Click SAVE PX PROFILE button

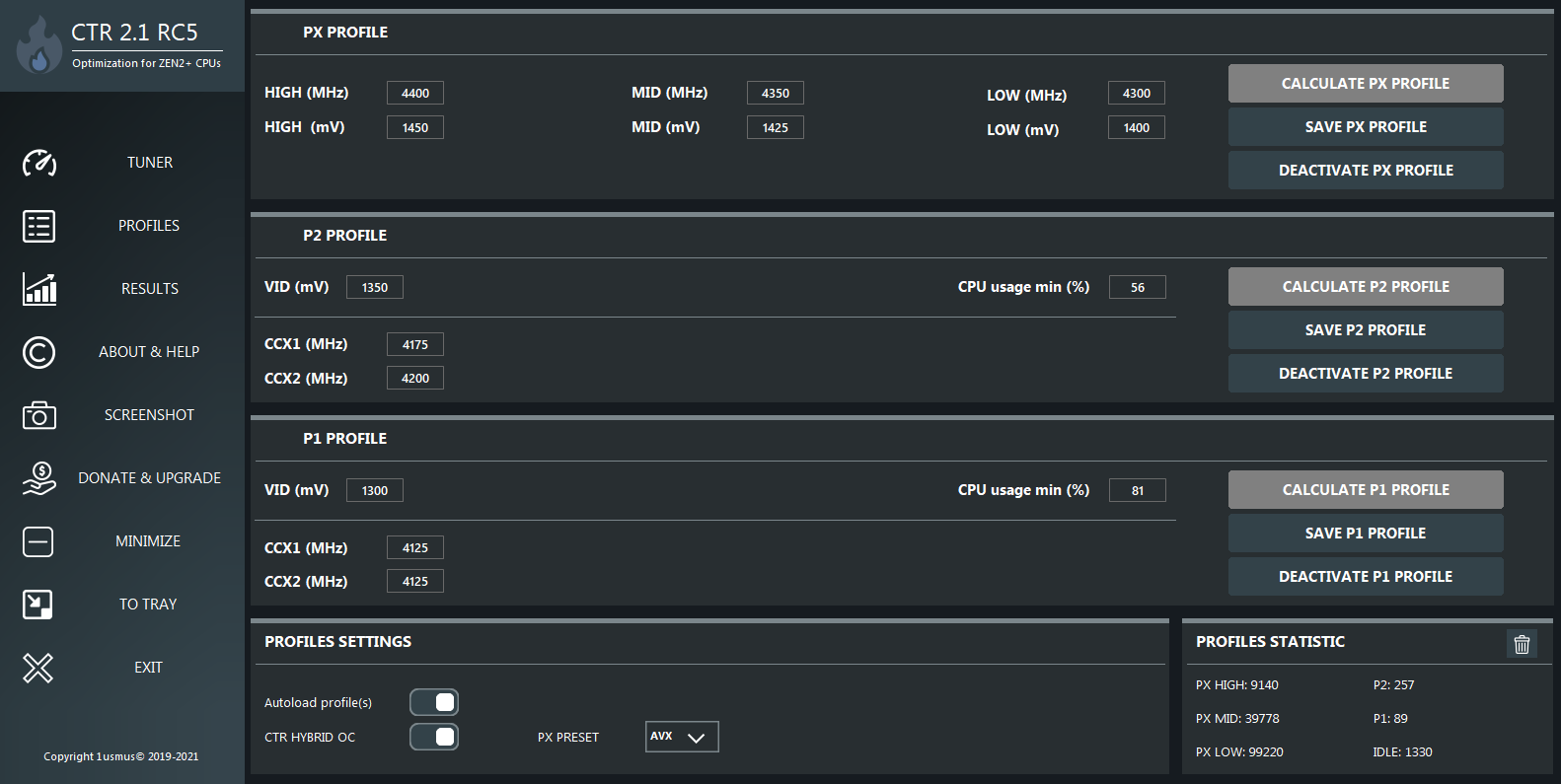pos(1366,127)
